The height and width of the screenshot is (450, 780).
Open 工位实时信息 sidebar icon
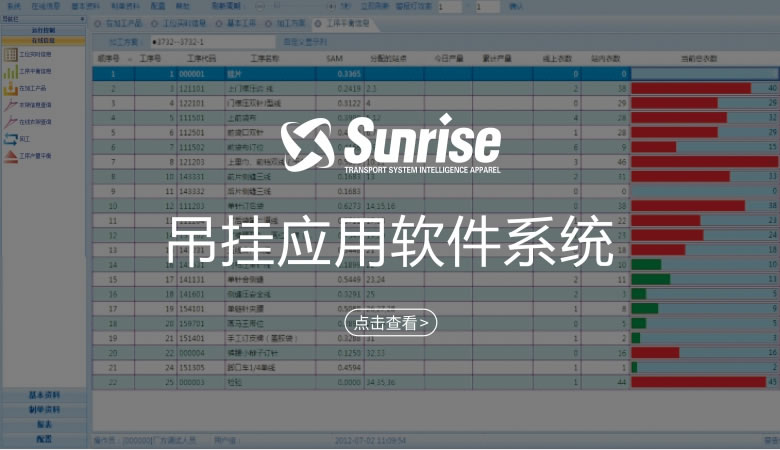11,56
